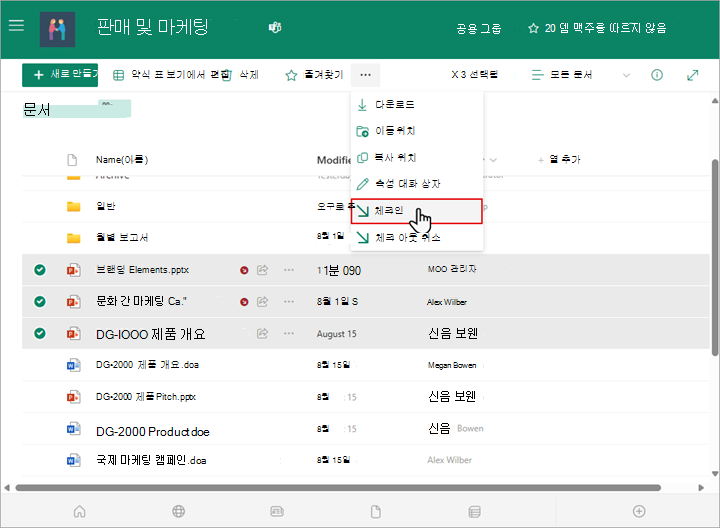Click the vertical scrollbar thumb
The image size is (720, 528).
click(714, 257)
